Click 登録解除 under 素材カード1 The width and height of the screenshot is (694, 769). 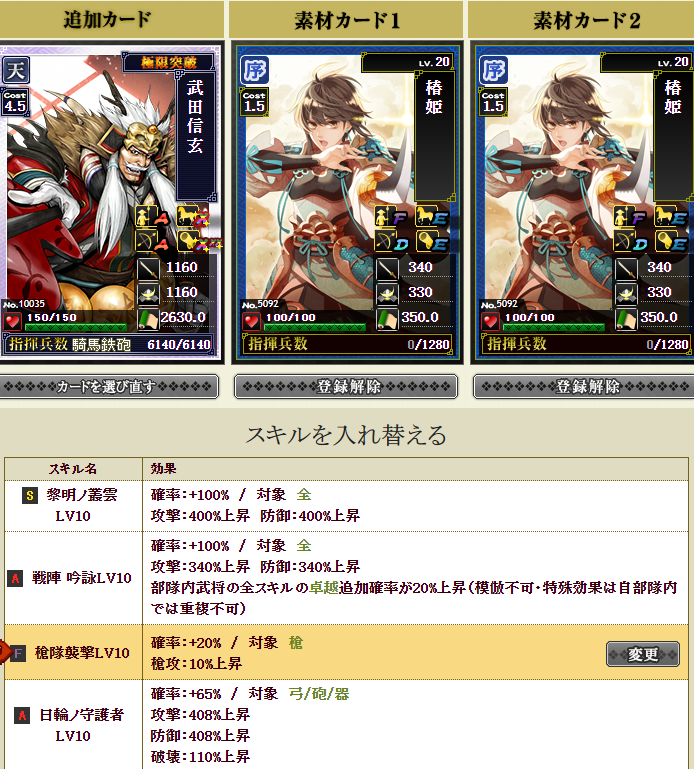(346, 387)
